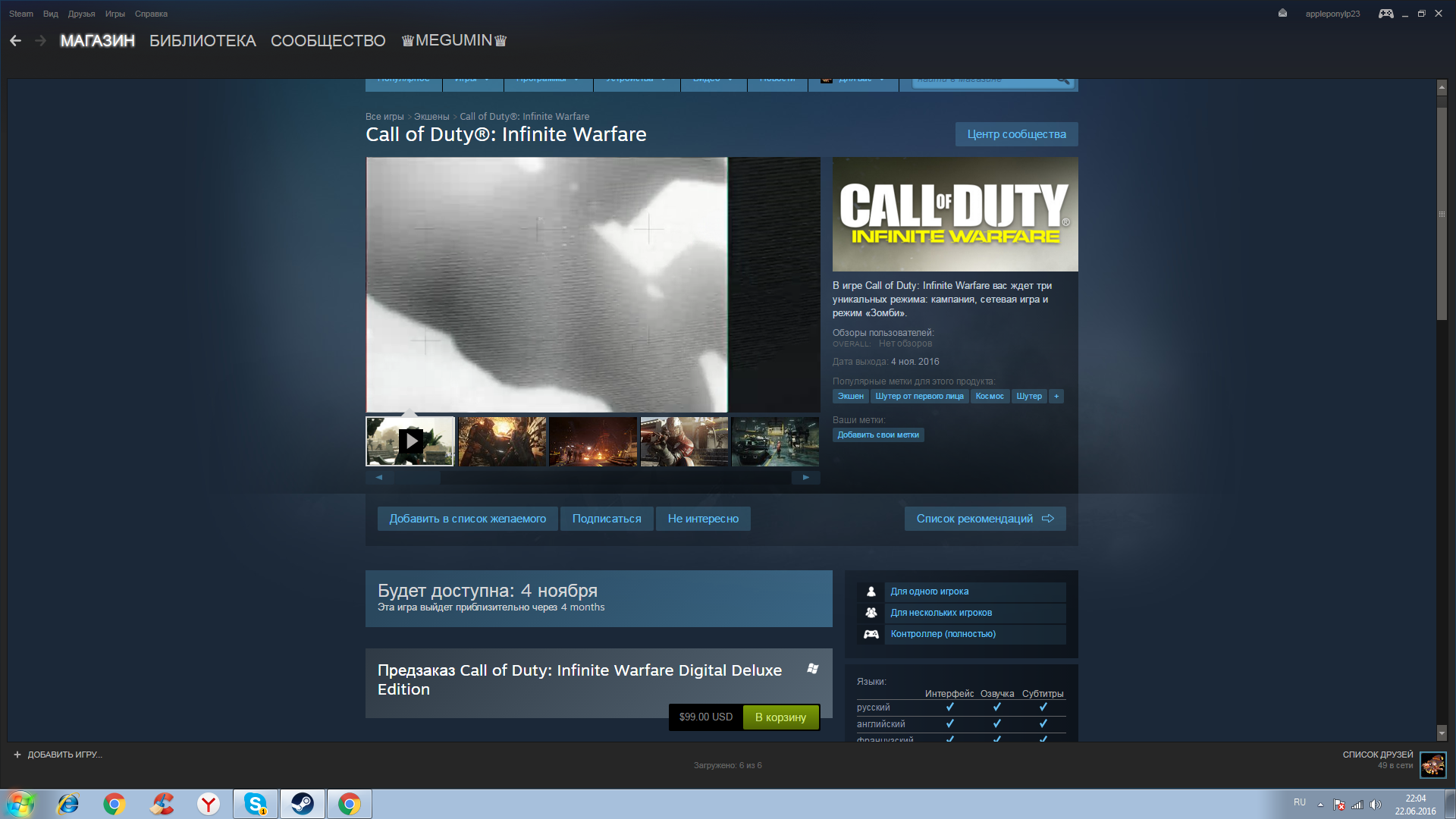The image size is (1456, 819).
Task: Open the Для нескольких игроков link
Action: (x=975, y=613)
